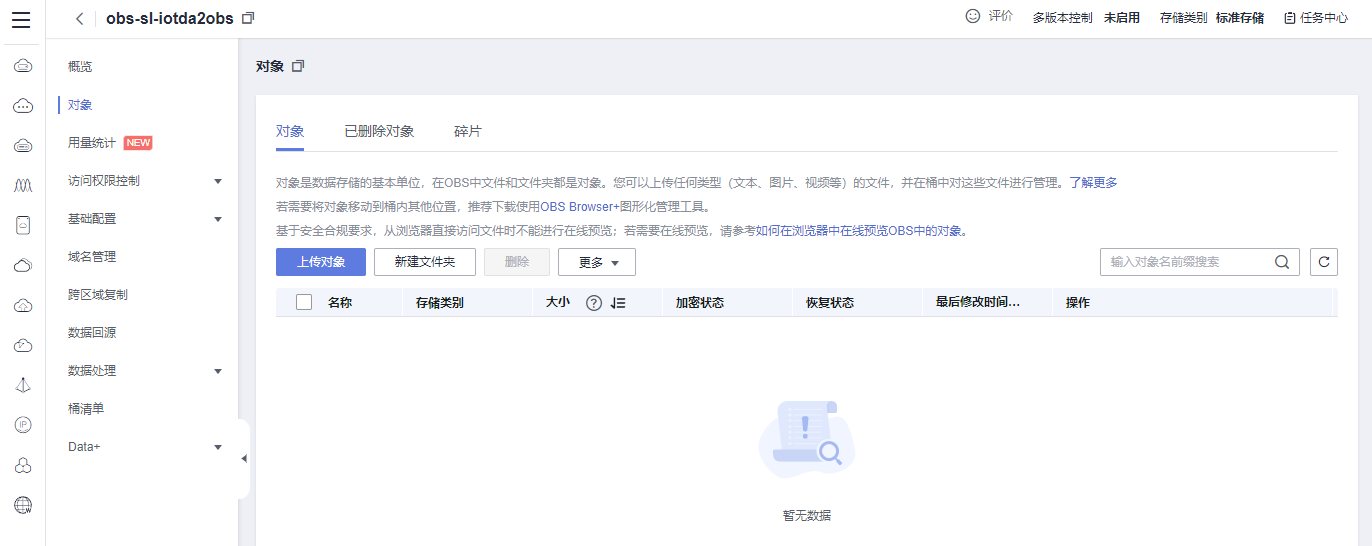Click the 暂无数据 empty state text
The image size is (1372, 546).
pyautogui.click(x=807, y=516)
